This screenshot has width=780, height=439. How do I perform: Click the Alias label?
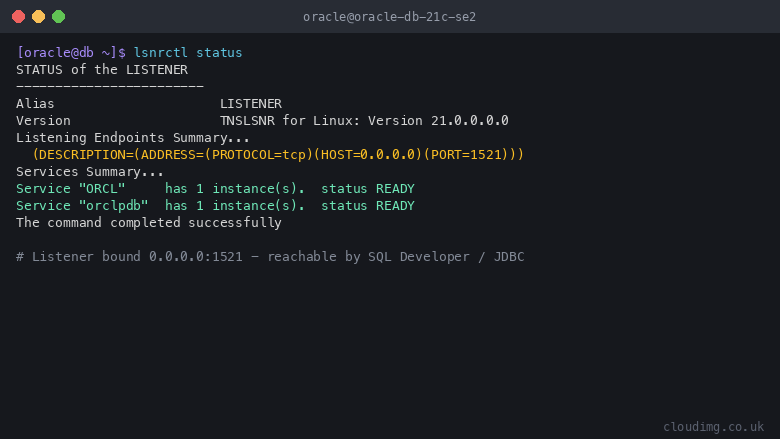coord(35,103)
